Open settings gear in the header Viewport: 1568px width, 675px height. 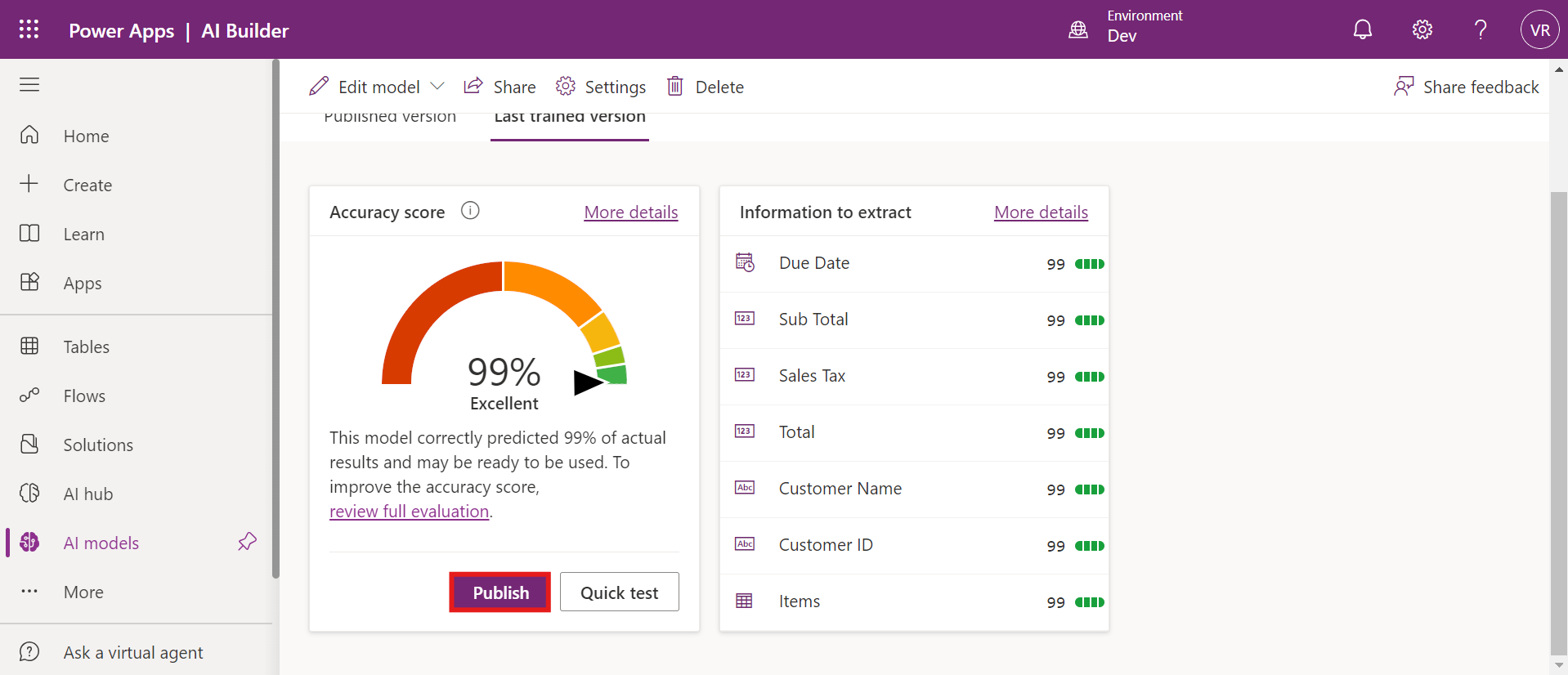click(x=1422, y=30)
